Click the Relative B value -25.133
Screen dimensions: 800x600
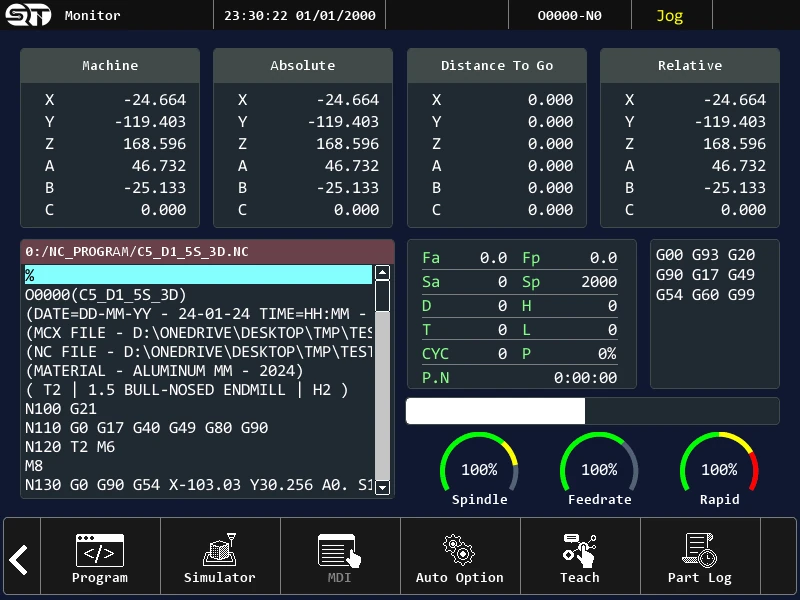(x=735, y=187)
